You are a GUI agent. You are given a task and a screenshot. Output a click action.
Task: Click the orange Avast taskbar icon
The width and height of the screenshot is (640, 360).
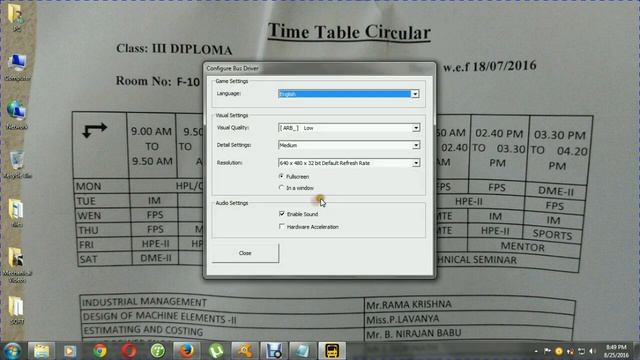tap(244, 351)
